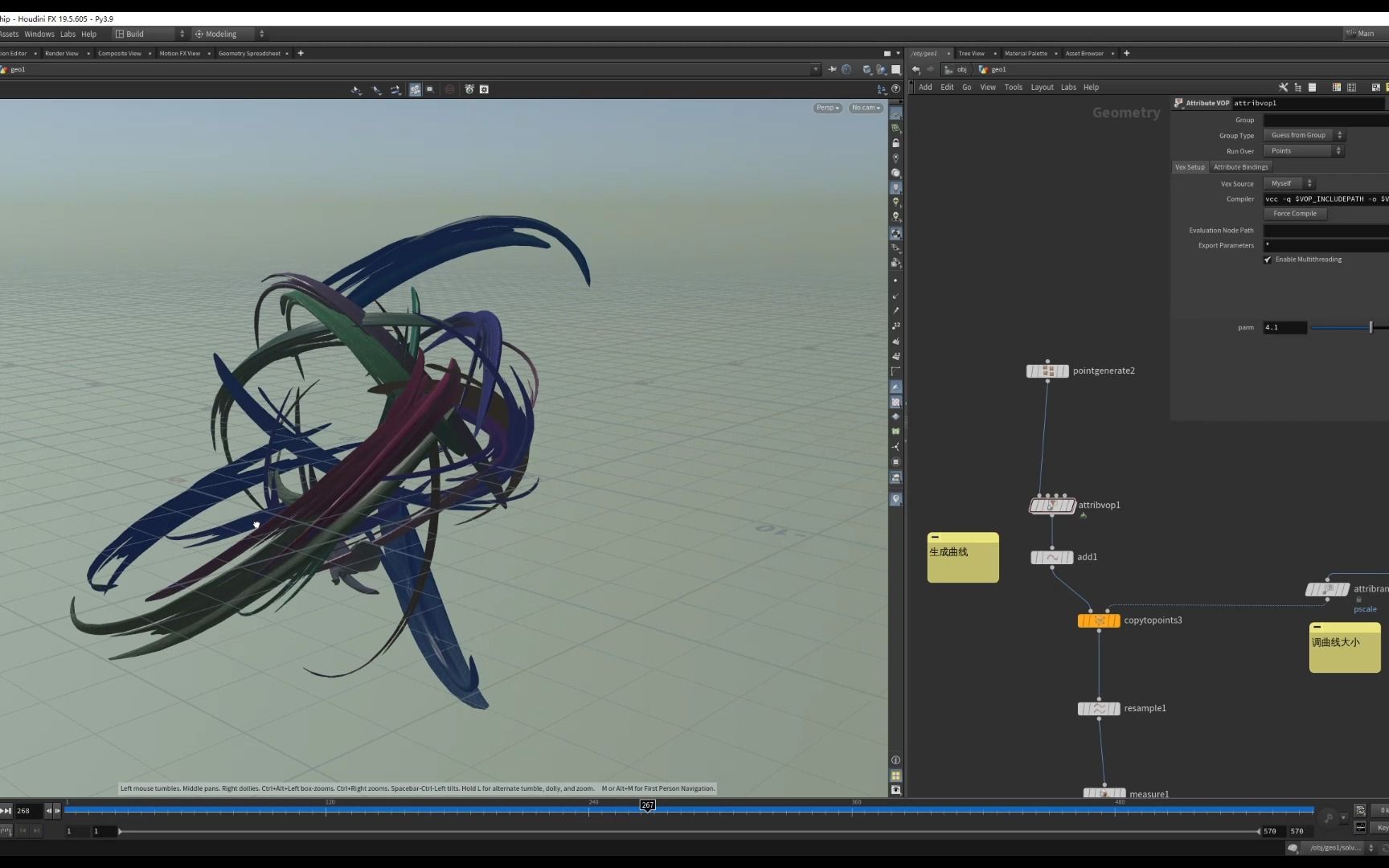This screenshot has width=1389, height=868.
Task: Open the No cam camera dropdown
Action: coord(866,108)
